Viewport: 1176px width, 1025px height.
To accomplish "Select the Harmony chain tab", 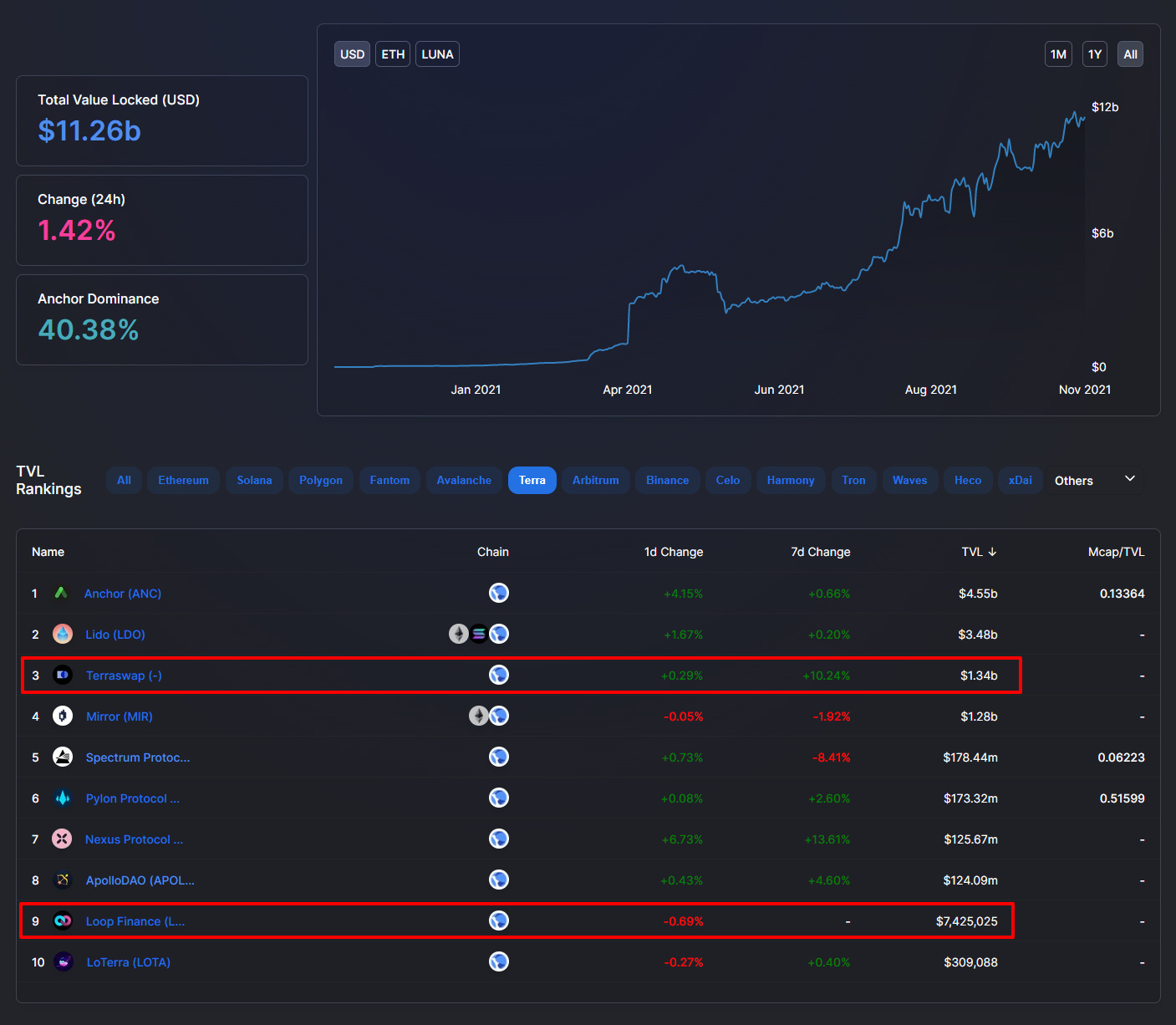I will 791,480.
